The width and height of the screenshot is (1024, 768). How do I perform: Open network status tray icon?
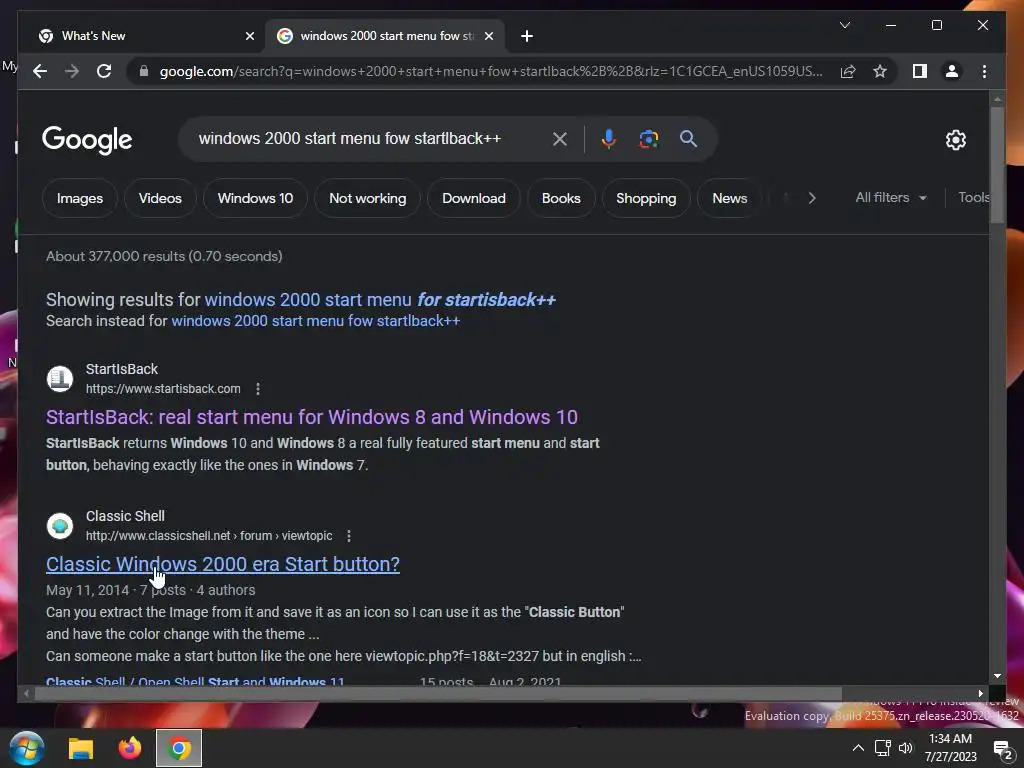click(883, 748)
